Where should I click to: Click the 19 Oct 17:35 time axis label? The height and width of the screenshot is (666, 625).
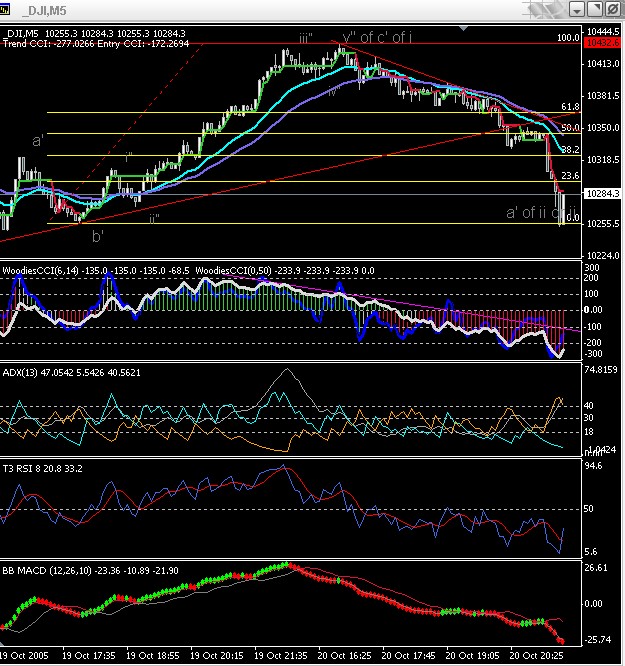pyautogui.click(x=89, y=655)
